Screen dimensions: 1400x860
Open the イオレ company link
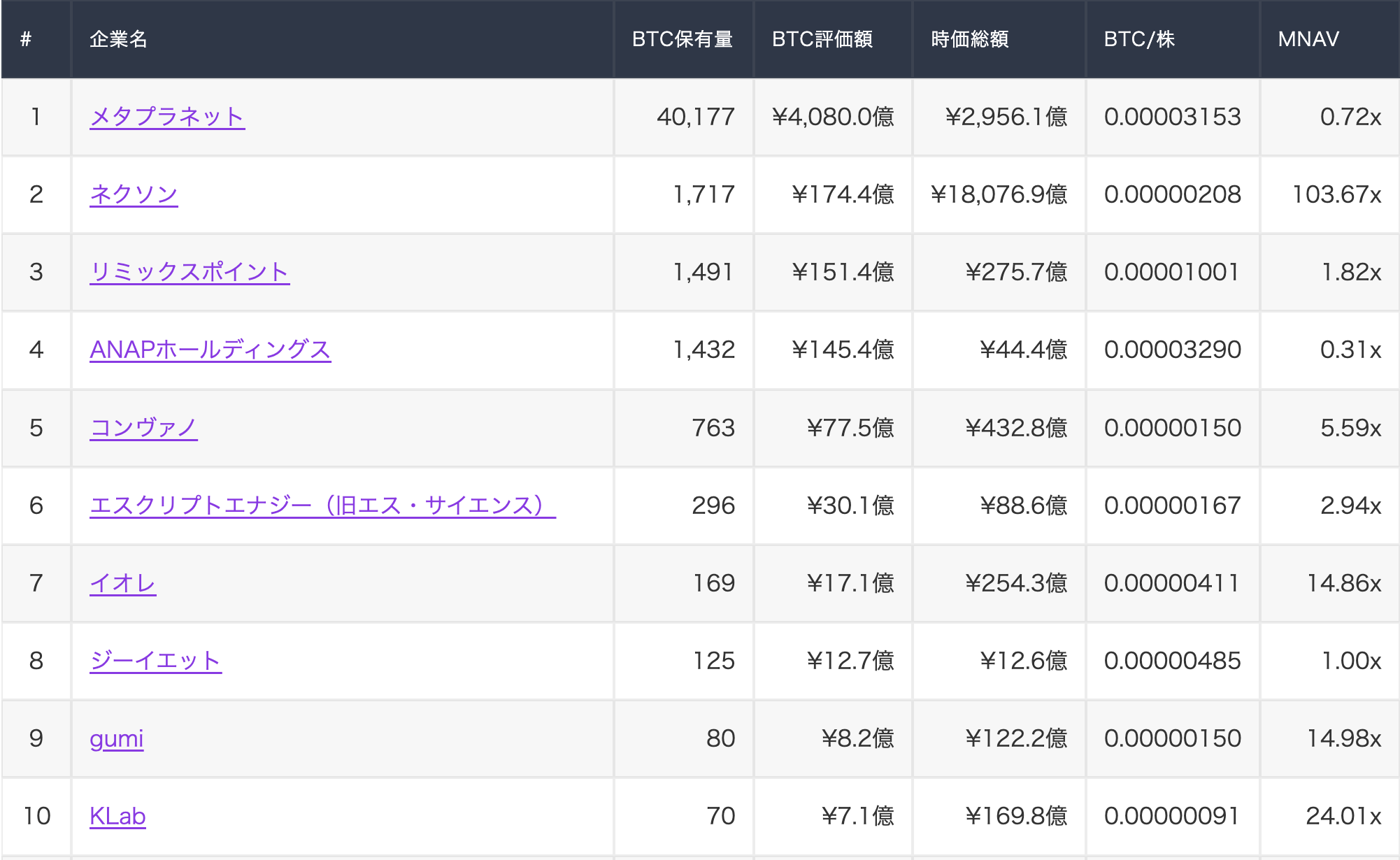123,583
